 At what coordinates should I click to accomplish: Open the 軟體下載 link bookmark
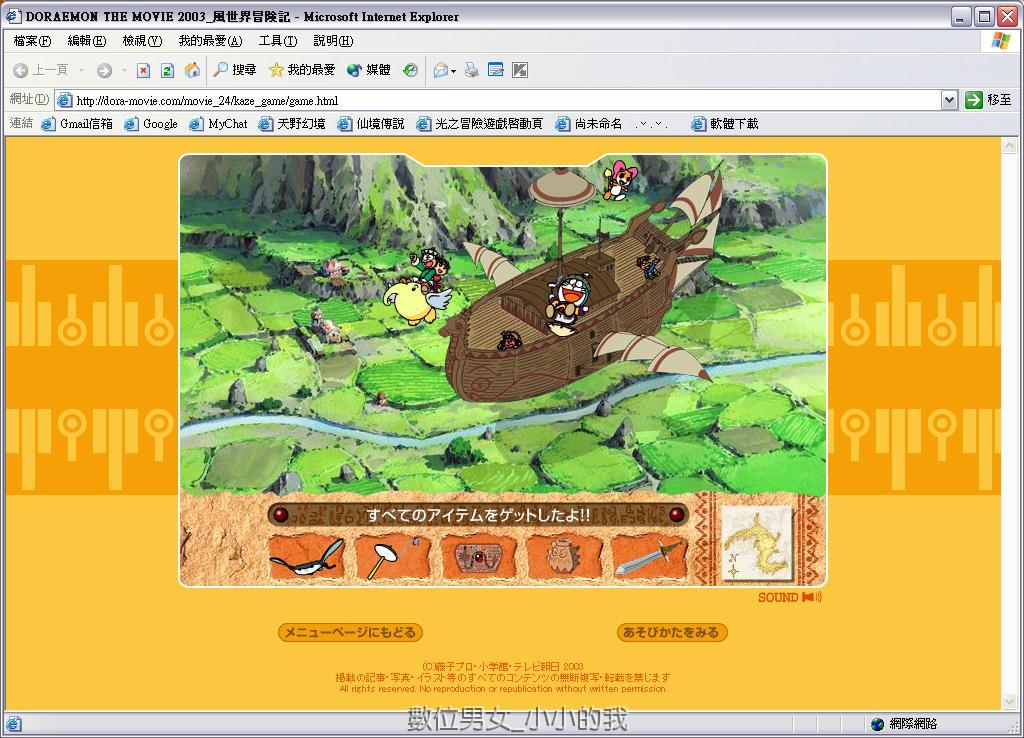724,123
